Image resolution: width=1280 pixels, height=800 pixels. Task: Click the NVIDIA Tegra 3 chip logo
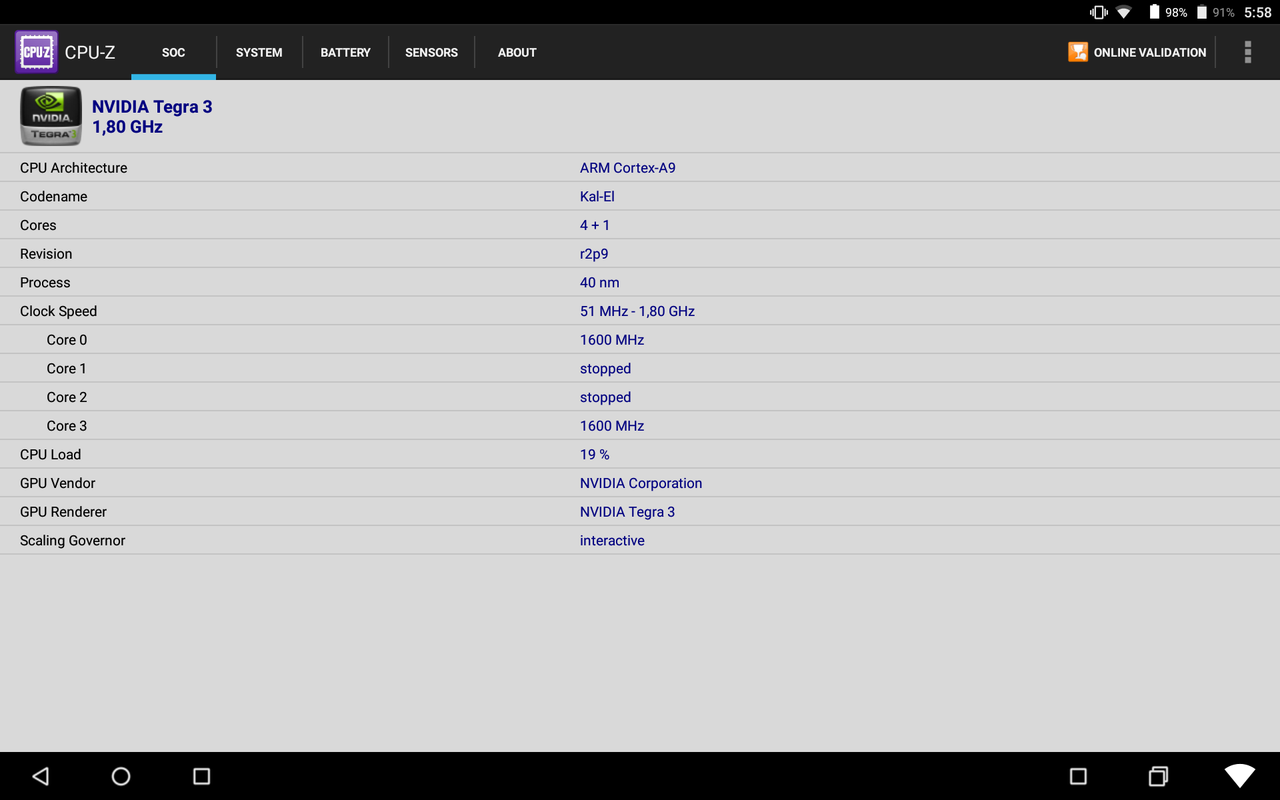click(x=51, y=116)
